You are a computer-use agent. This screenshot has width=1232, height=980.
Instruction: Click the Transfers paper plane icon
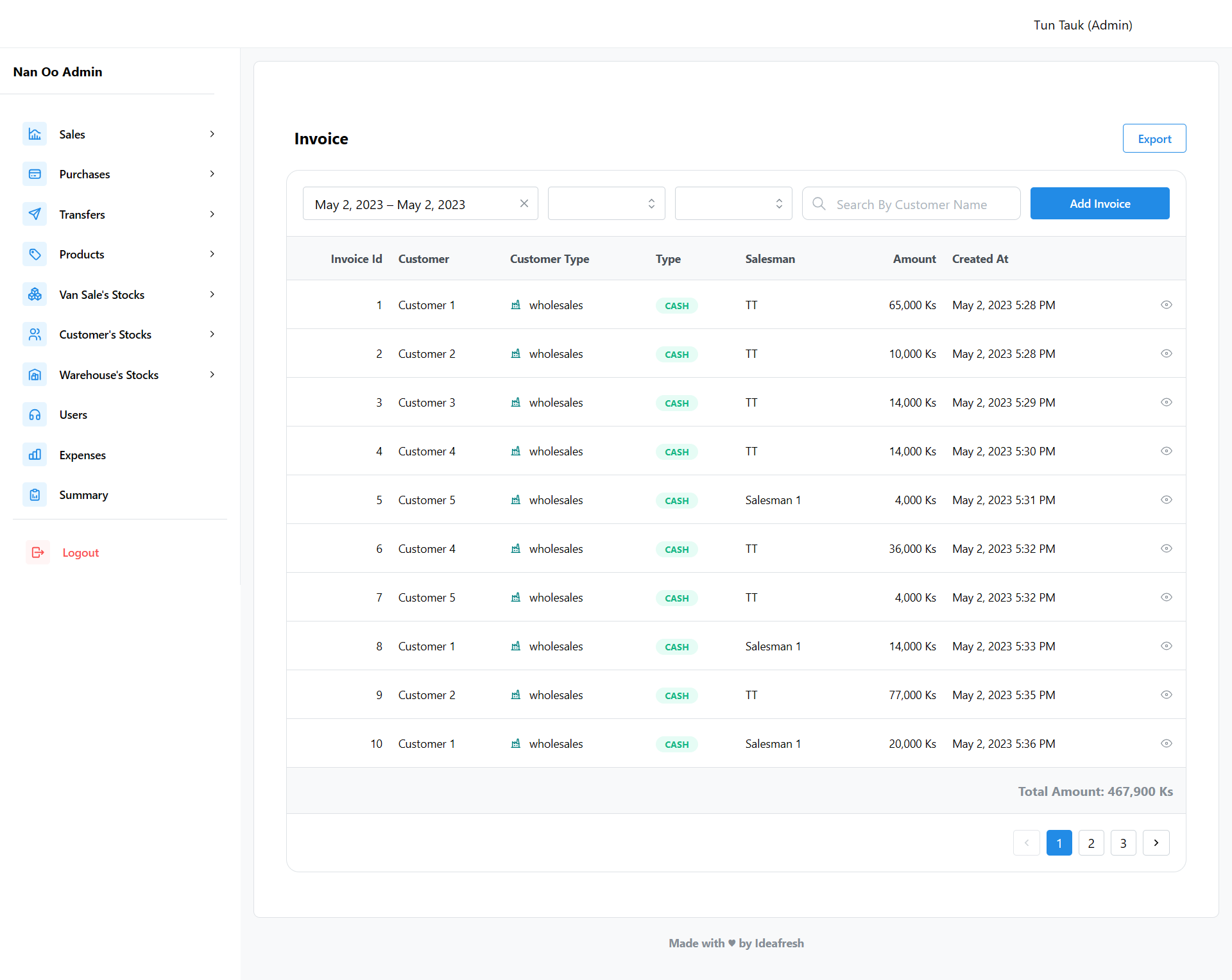(35, 214)
